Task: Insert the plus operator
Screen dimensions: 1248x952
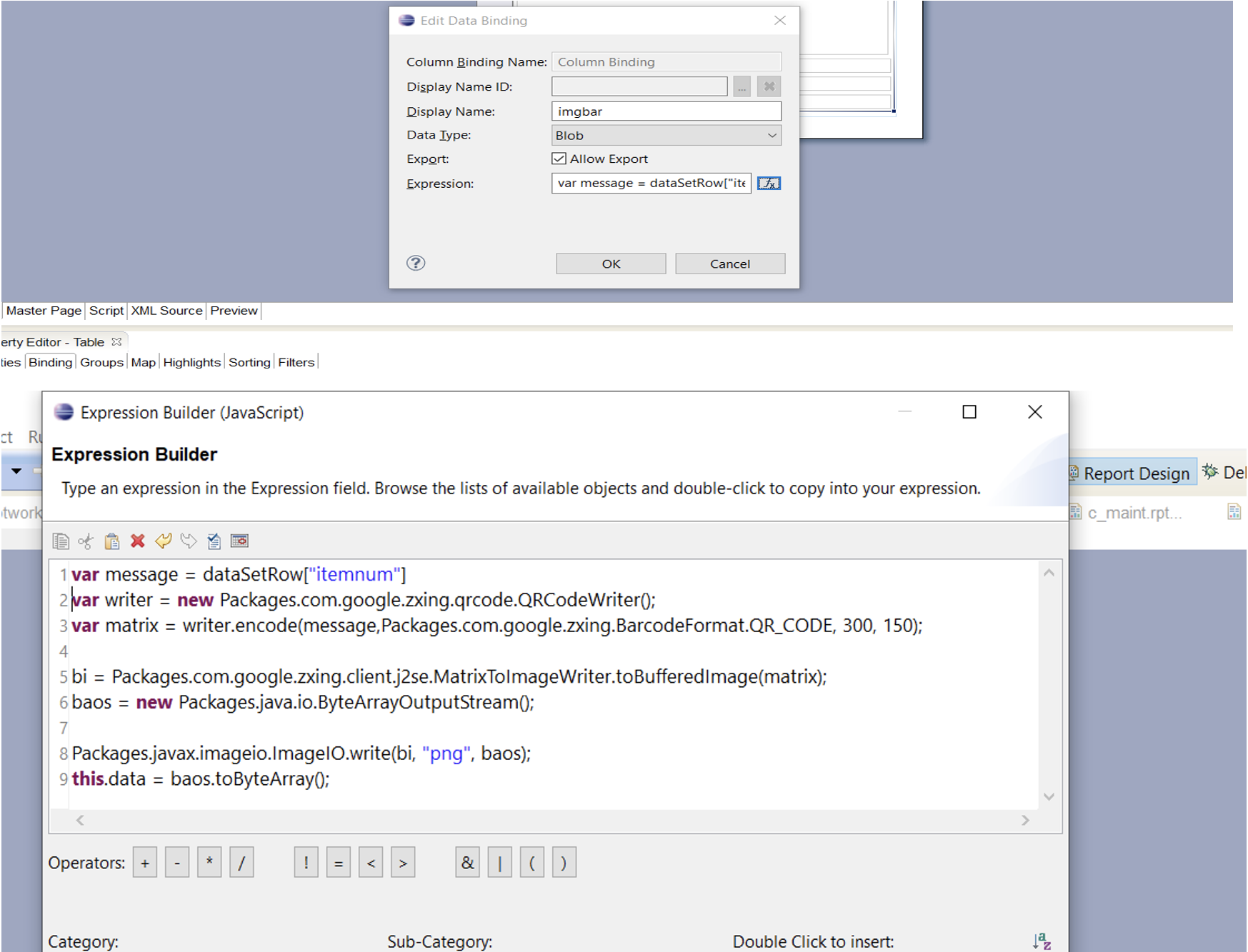Action: [145, 863]
